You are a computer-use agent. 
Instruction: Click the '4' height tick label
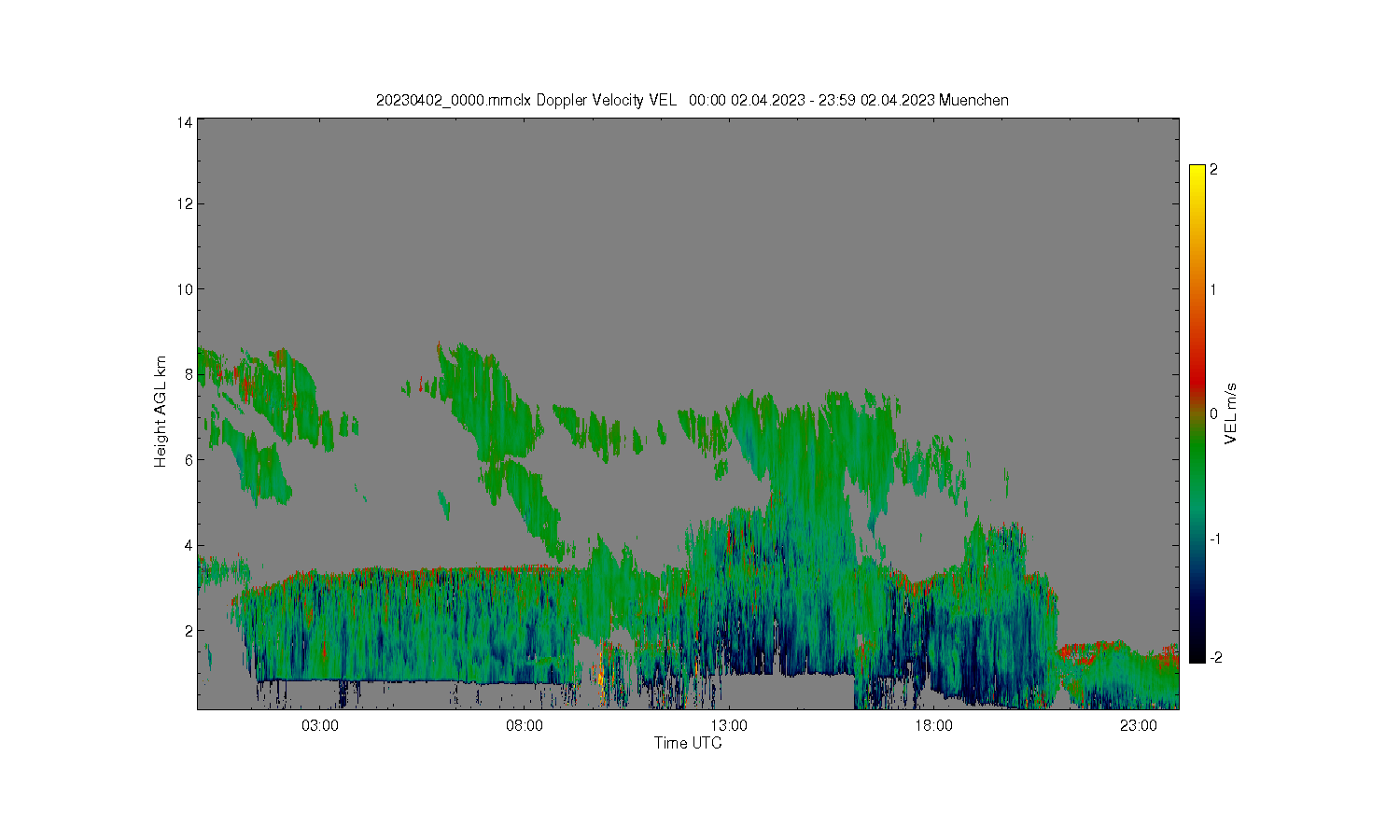click(189, 546)
